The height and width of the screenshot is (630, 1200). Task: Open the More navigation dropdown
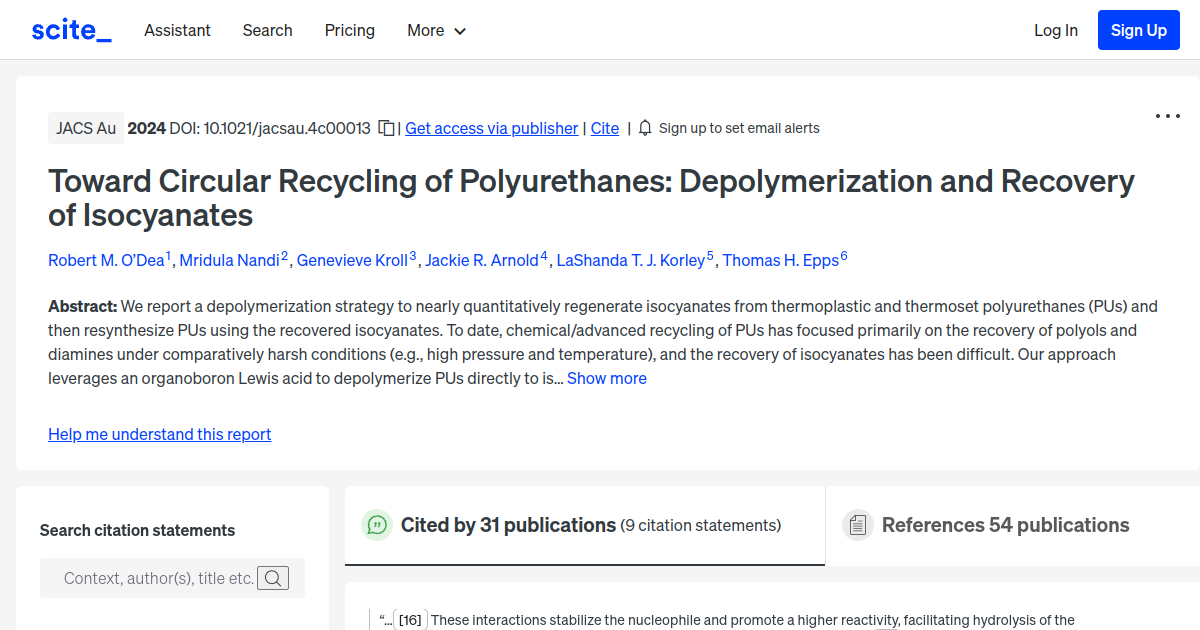(436, 30)
